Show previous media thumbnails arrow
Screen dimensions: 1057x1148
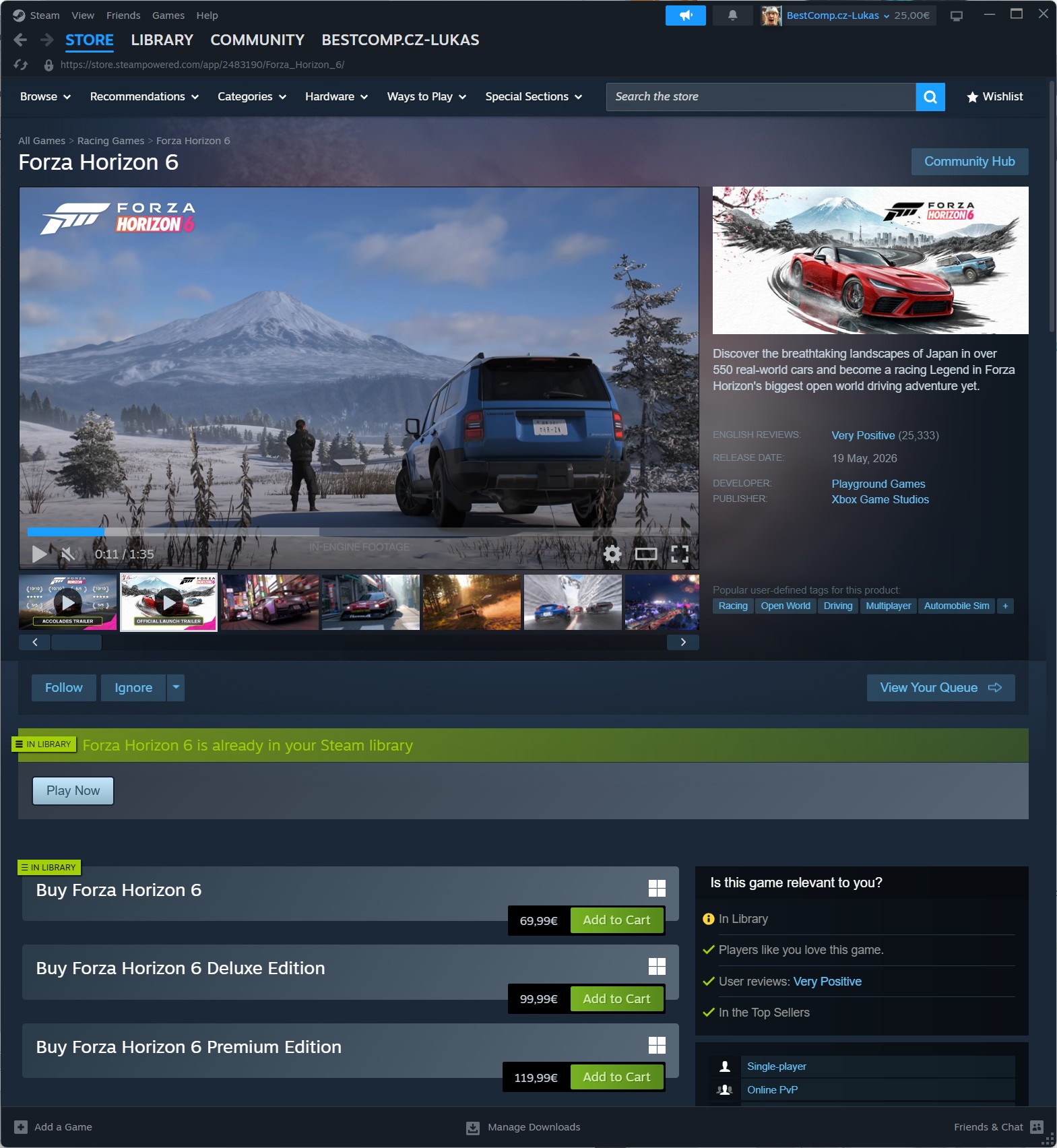[x=35, y=642]
